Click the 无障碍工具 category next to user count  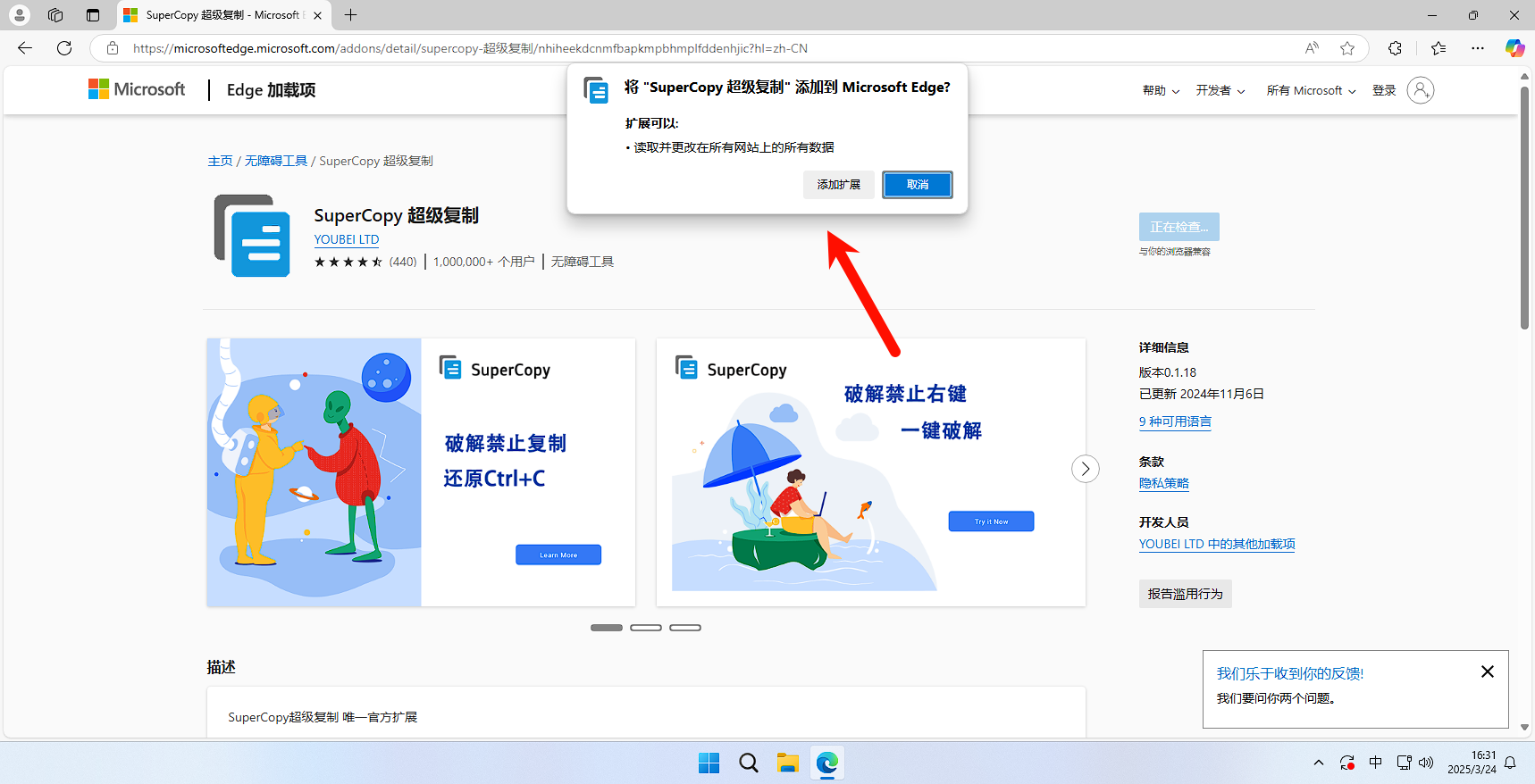(583, 262)
